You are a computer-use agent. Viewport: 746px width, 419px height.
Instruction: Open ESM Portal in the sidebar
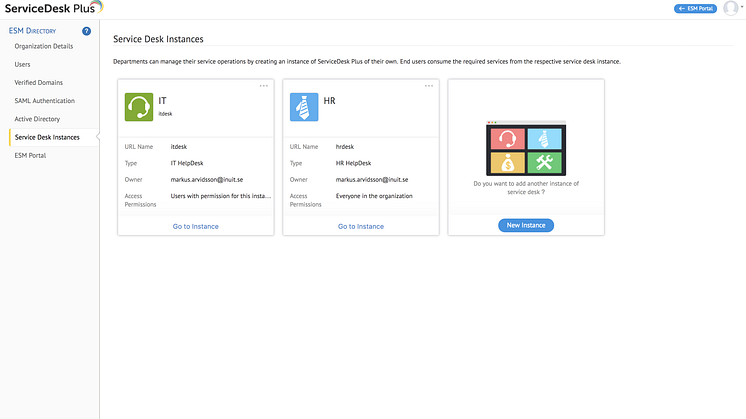pos(30,156)
